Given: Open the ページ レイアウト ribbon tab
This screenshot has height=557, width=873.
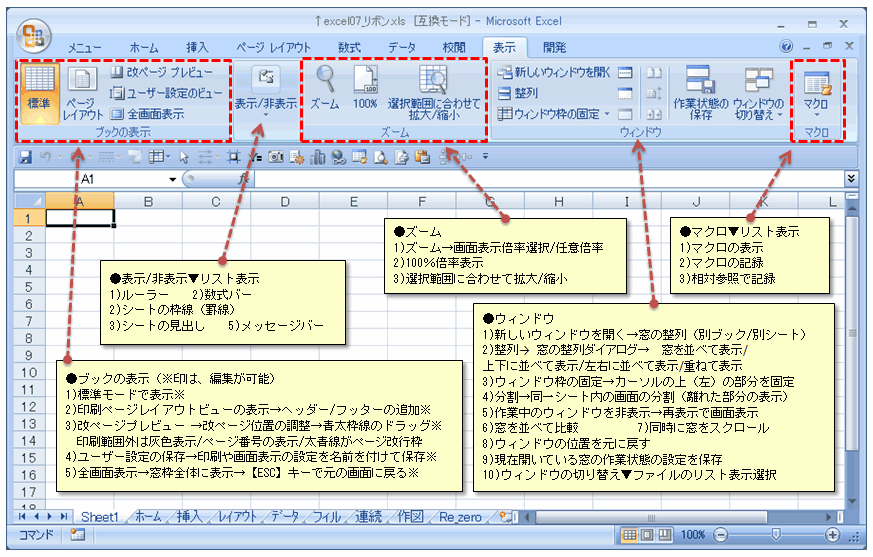Looking at the screenshot, I should click(x=273, y=48).
